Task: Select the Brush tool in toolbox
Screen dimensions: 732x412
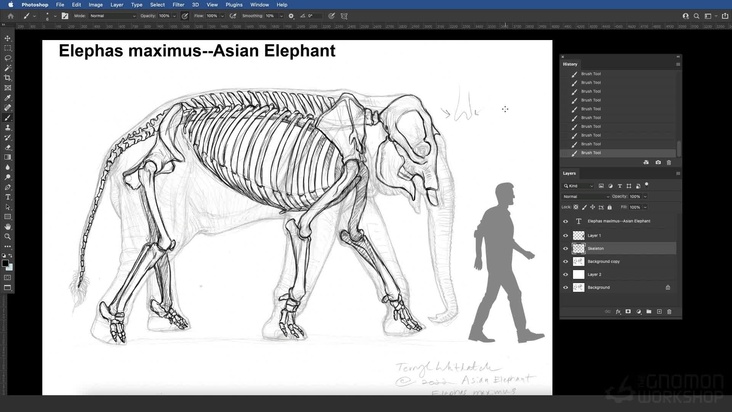Action: [x=7, y=118]
